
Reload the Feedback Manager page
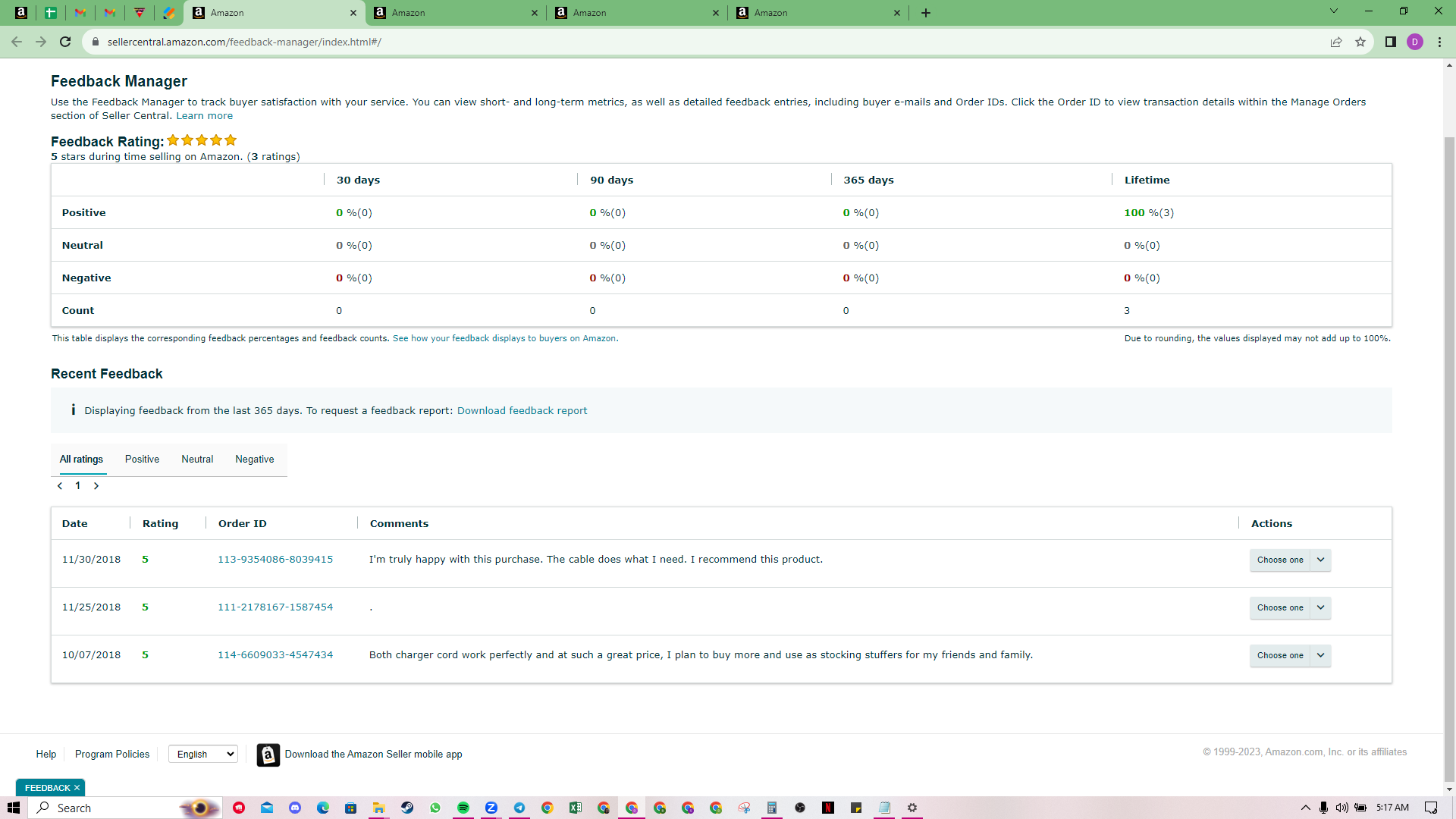(65, 42)
